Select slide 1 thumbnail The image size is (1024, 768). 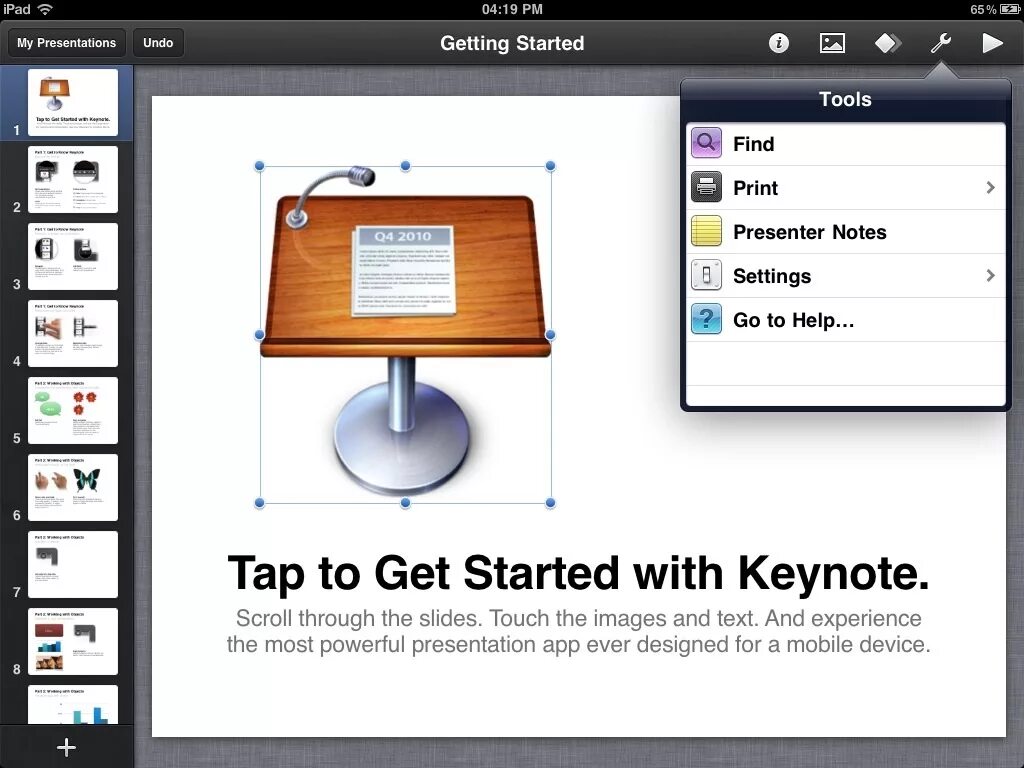point(72,102)
